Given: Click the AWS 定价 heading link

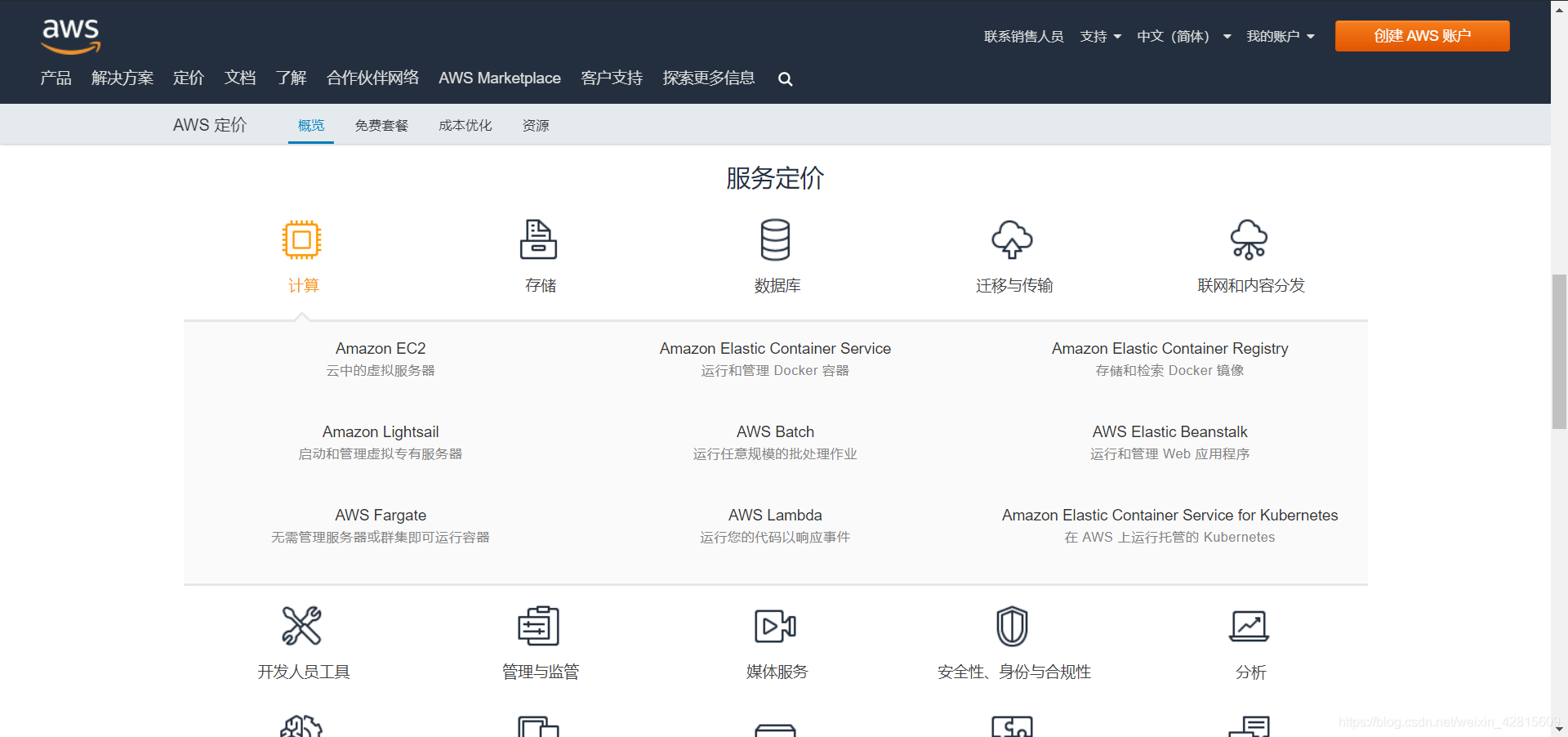Looking at the screenshot, I should (x=210, y=125).
